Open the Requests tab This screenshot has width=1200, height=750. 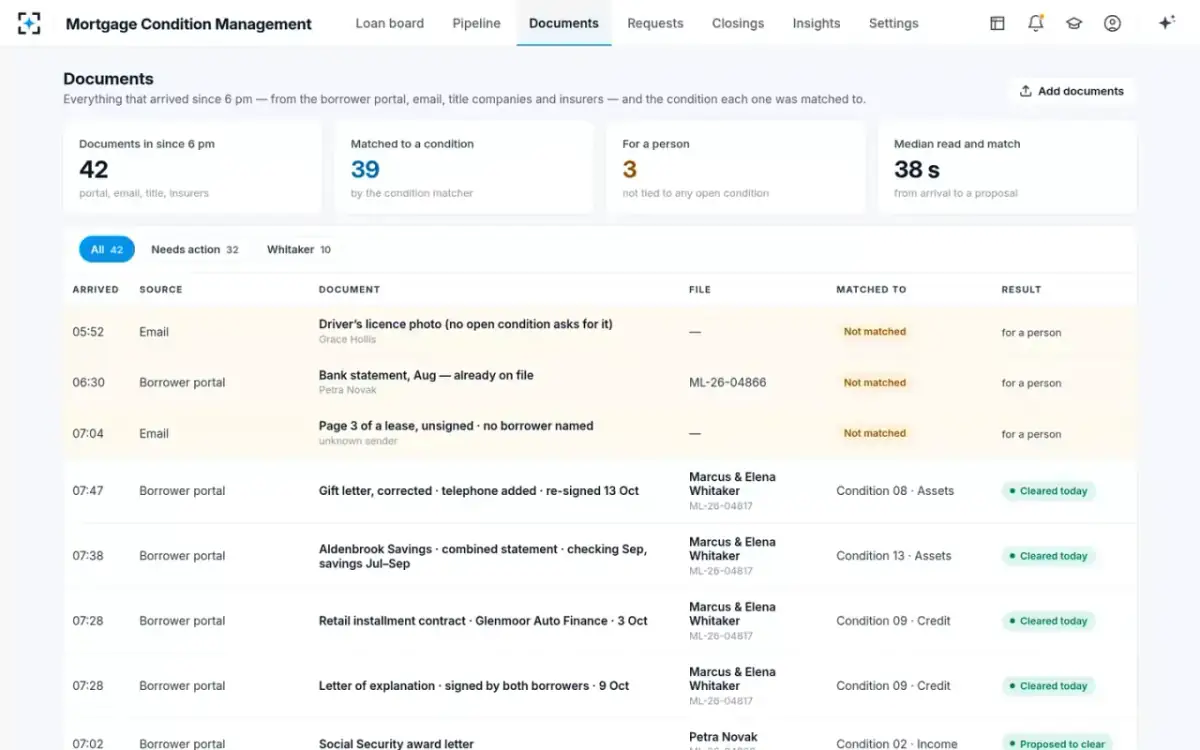click(x=655, y=23)
